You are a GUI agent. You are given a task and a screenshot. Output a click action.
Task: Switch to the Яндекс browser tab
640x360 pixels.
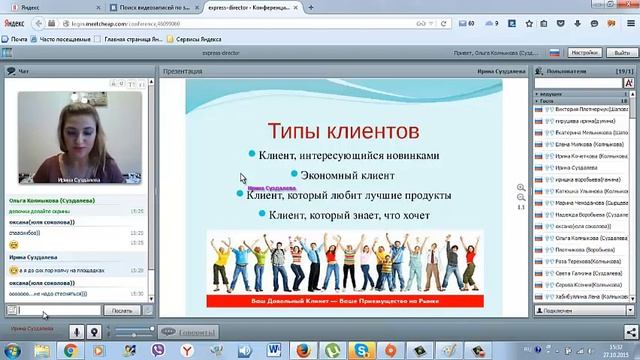[56, 7]
